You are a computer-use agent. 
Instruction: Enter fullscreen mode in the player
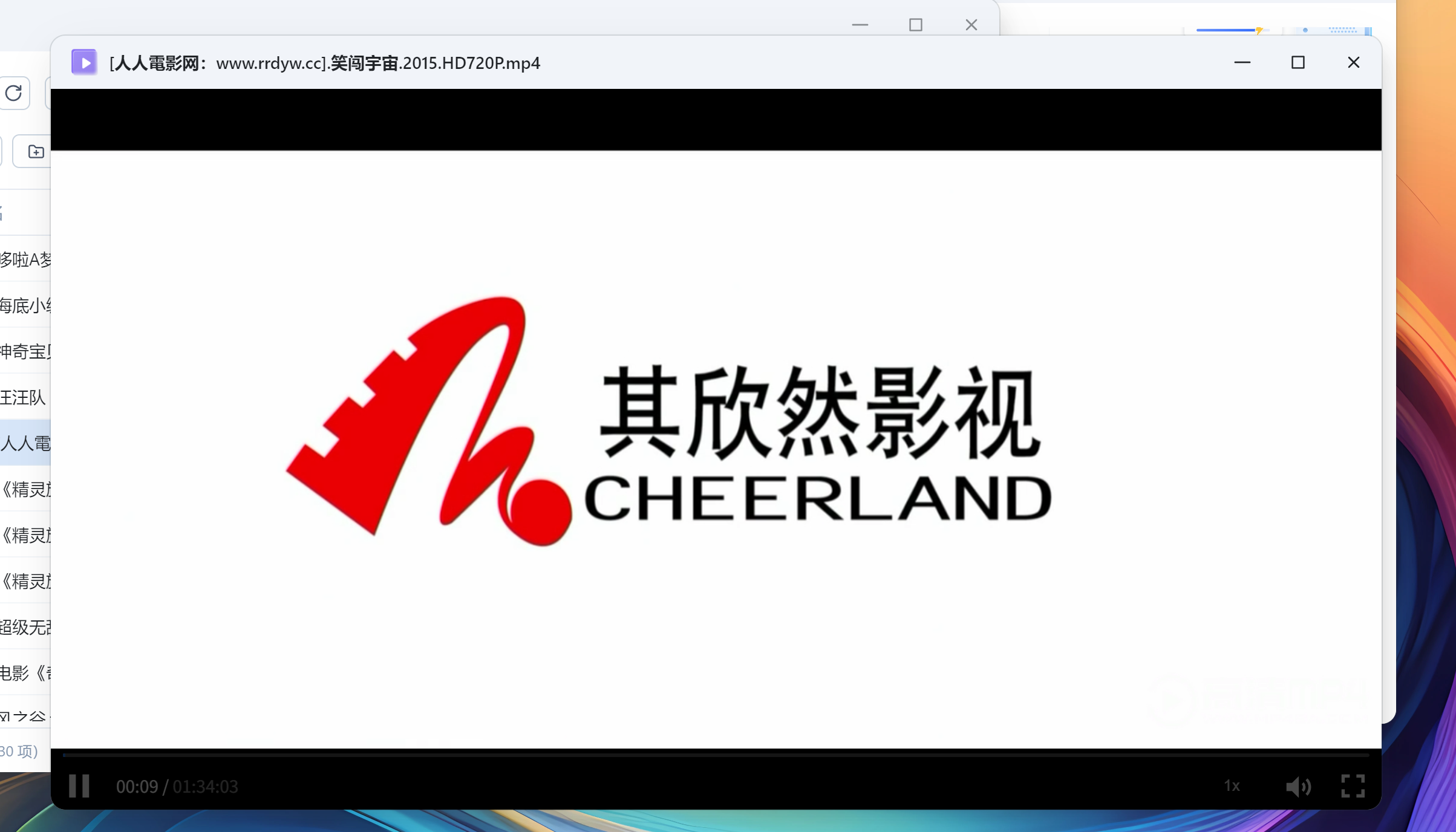click(x=1353, y=786)
